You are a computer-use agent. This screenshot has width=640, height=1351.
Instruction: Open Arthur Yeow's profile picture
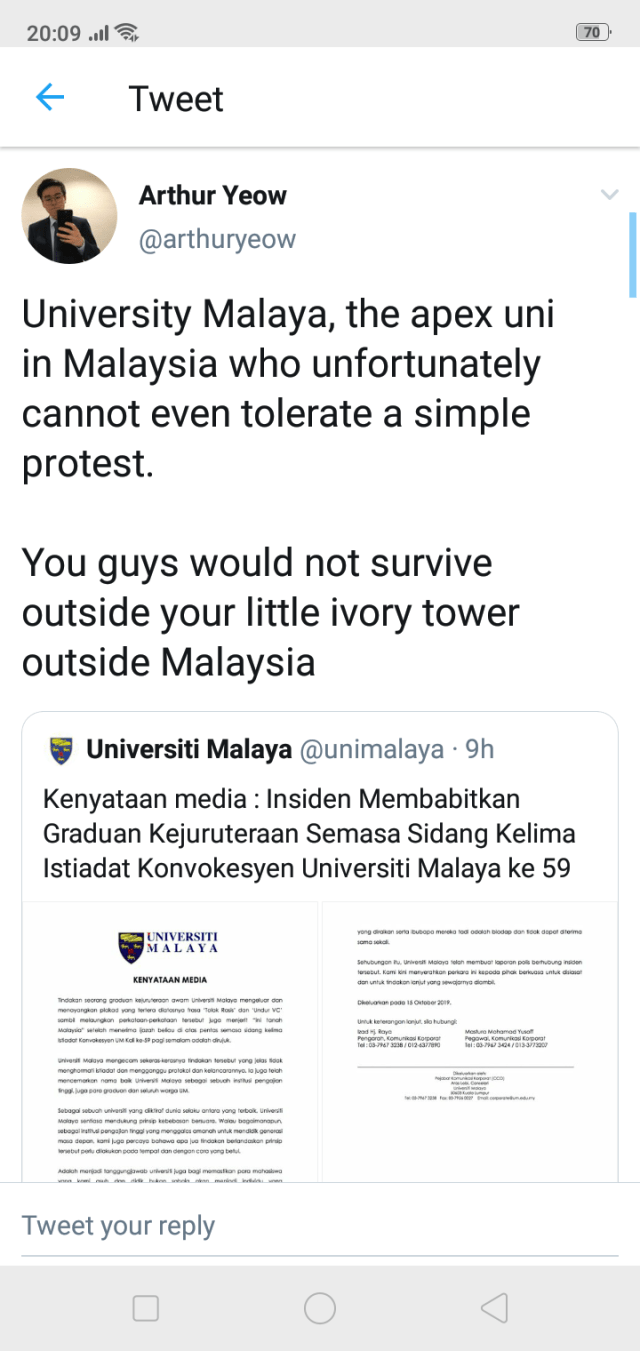(x=69, y=215)
